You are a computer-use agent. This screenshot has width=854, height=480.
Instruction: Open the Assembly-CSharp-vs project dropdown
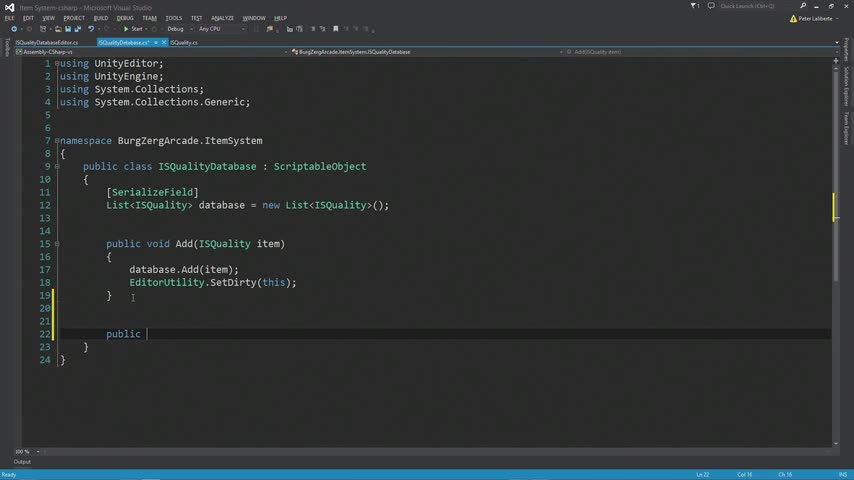(x=151, y=52)
